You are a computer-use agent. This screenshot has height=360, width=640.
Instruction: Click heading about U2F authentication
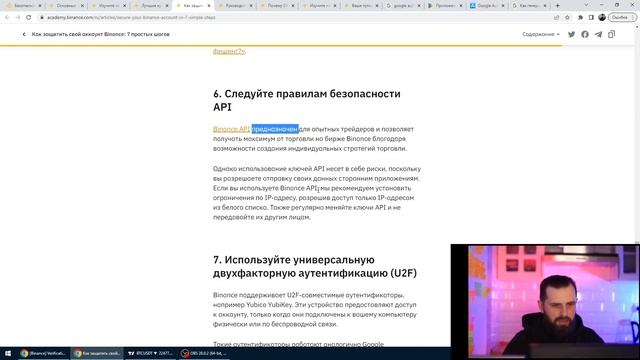315,266
